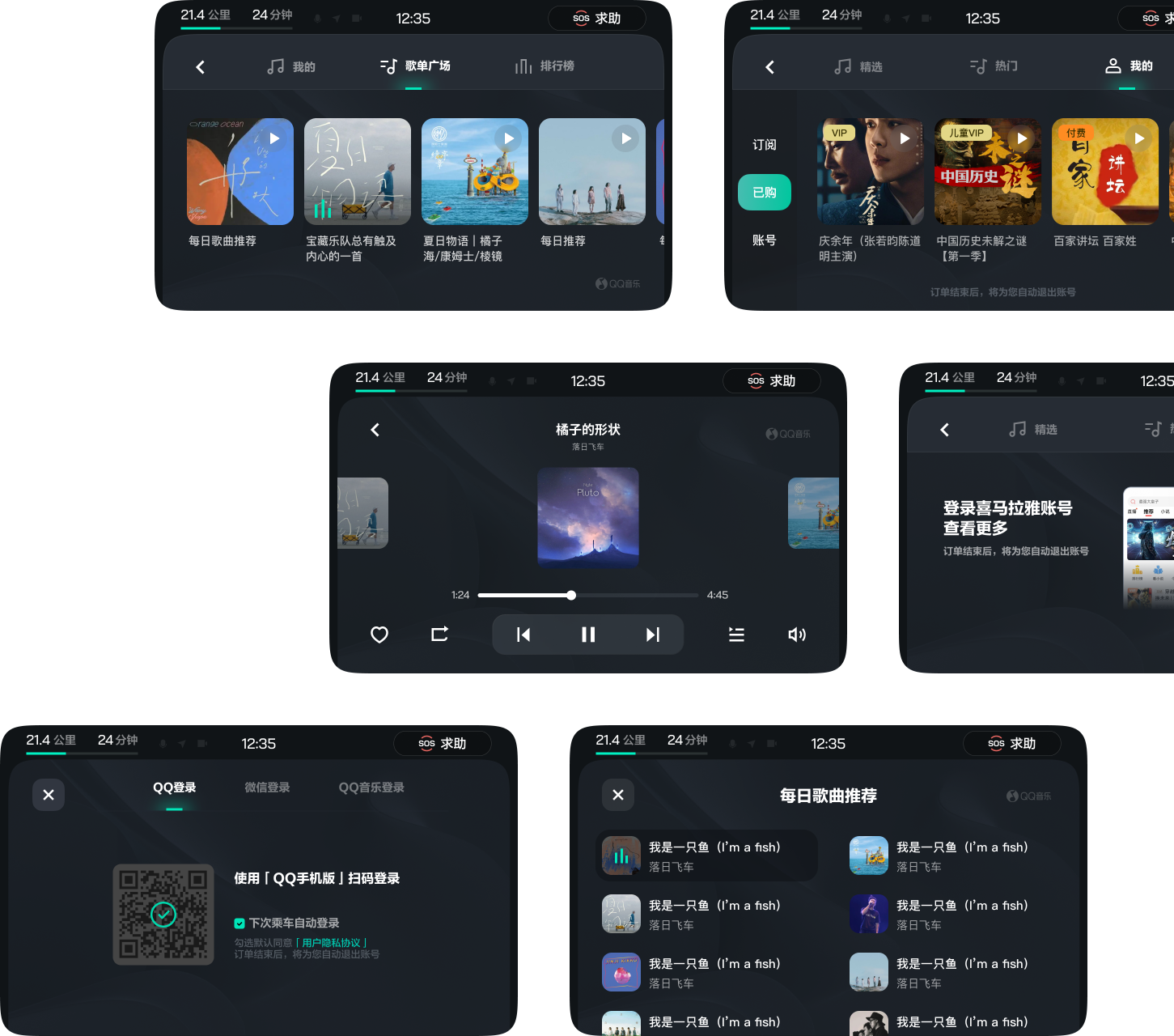Viewport: 1174px width, 1036px height.
Task: Tap SOS 求助 on the player screen
Action: click(772, 380)
